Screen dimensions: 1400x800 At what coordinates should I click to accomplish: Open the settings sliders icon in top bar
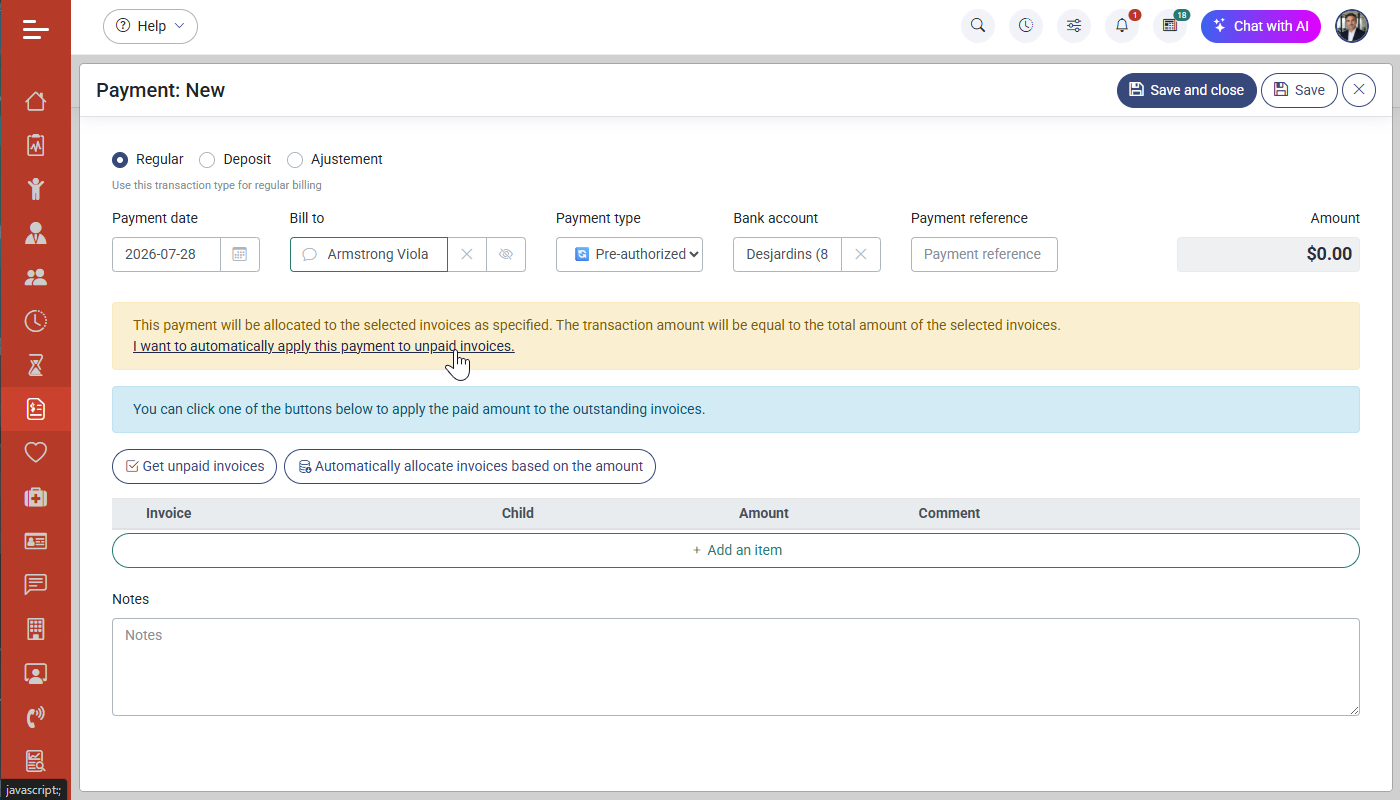(1074, 26)
